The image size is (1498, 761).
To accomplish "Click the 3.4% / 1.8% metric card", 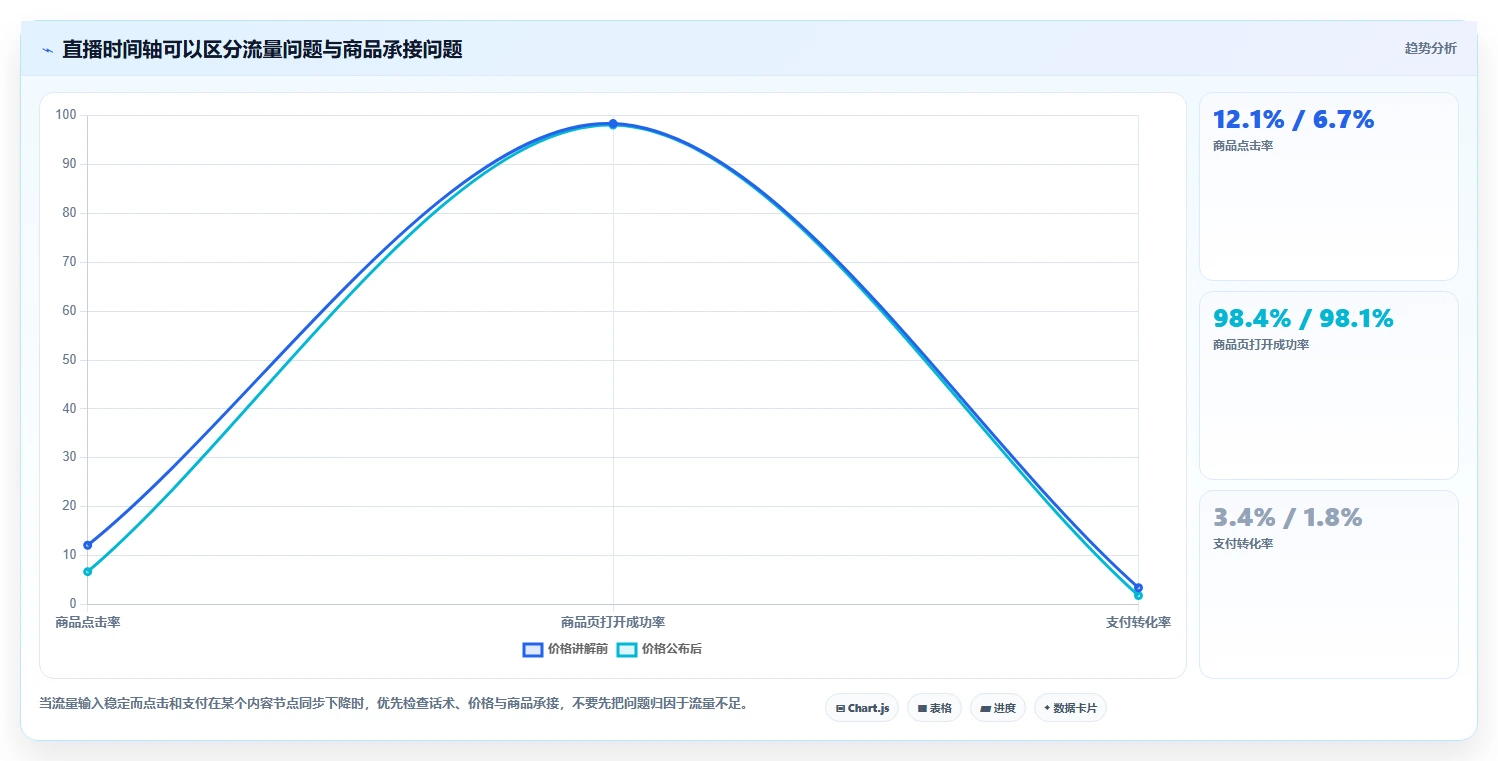I will coord(1328,584).
